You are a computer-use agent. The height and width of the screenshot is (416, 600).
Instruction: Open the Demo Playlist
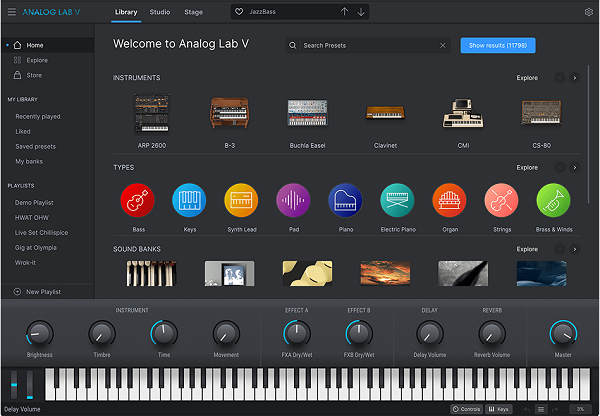click(34, 202)
